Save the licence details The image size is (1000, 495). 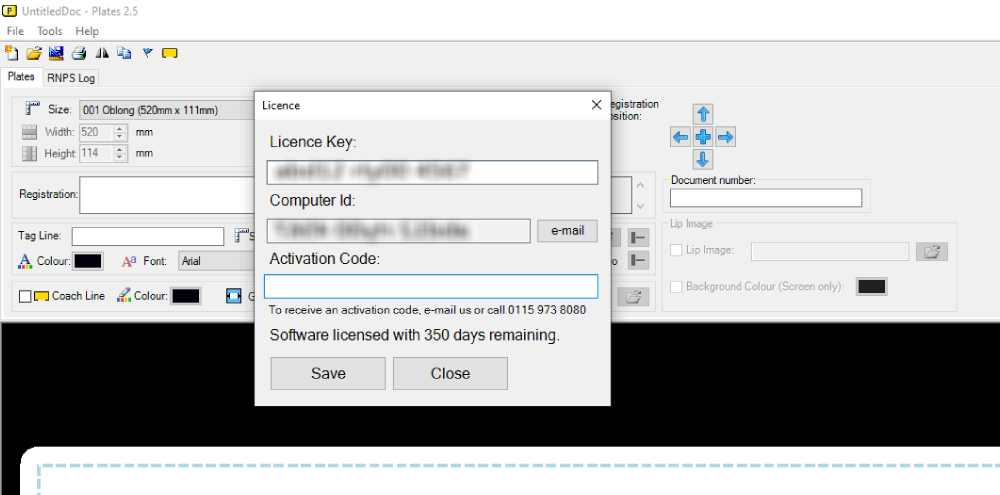328,373
